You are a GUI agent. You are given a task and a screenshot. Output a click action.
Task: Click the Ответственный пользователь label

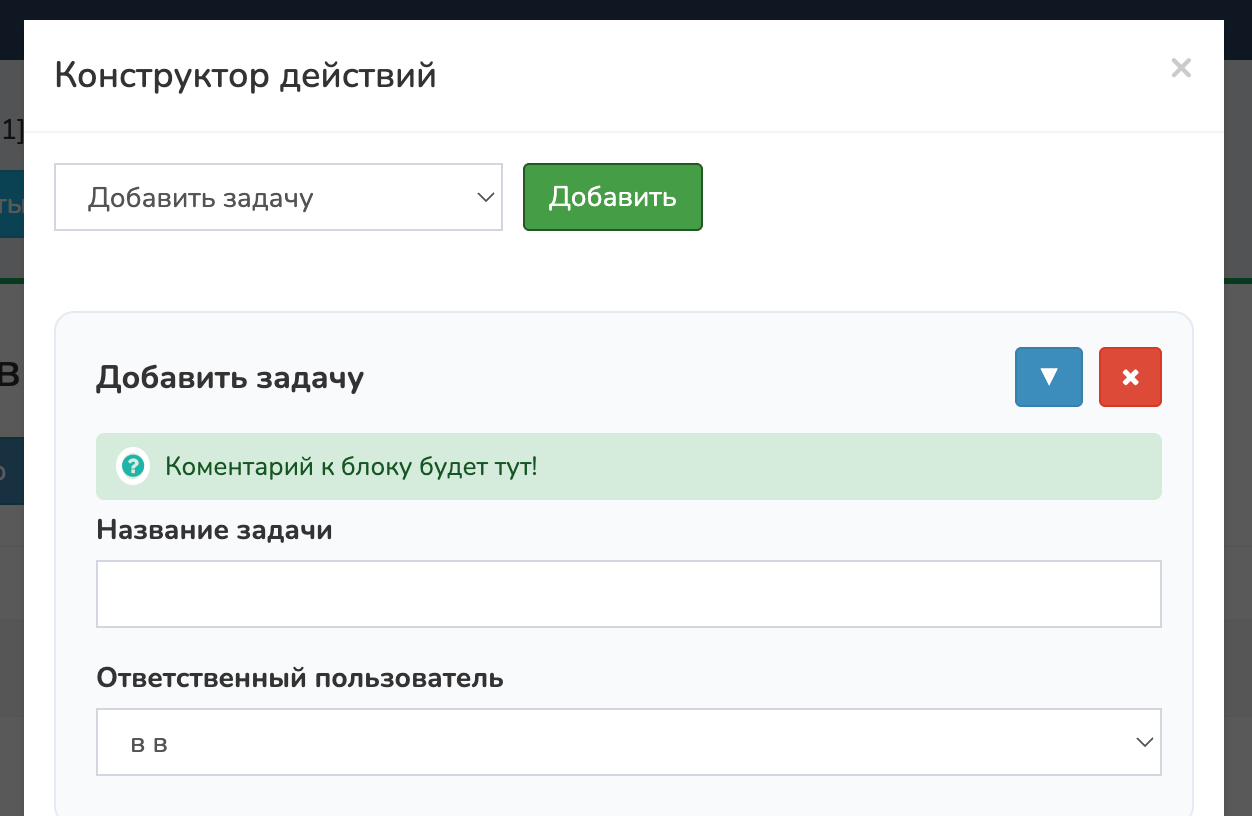(299, 678)
